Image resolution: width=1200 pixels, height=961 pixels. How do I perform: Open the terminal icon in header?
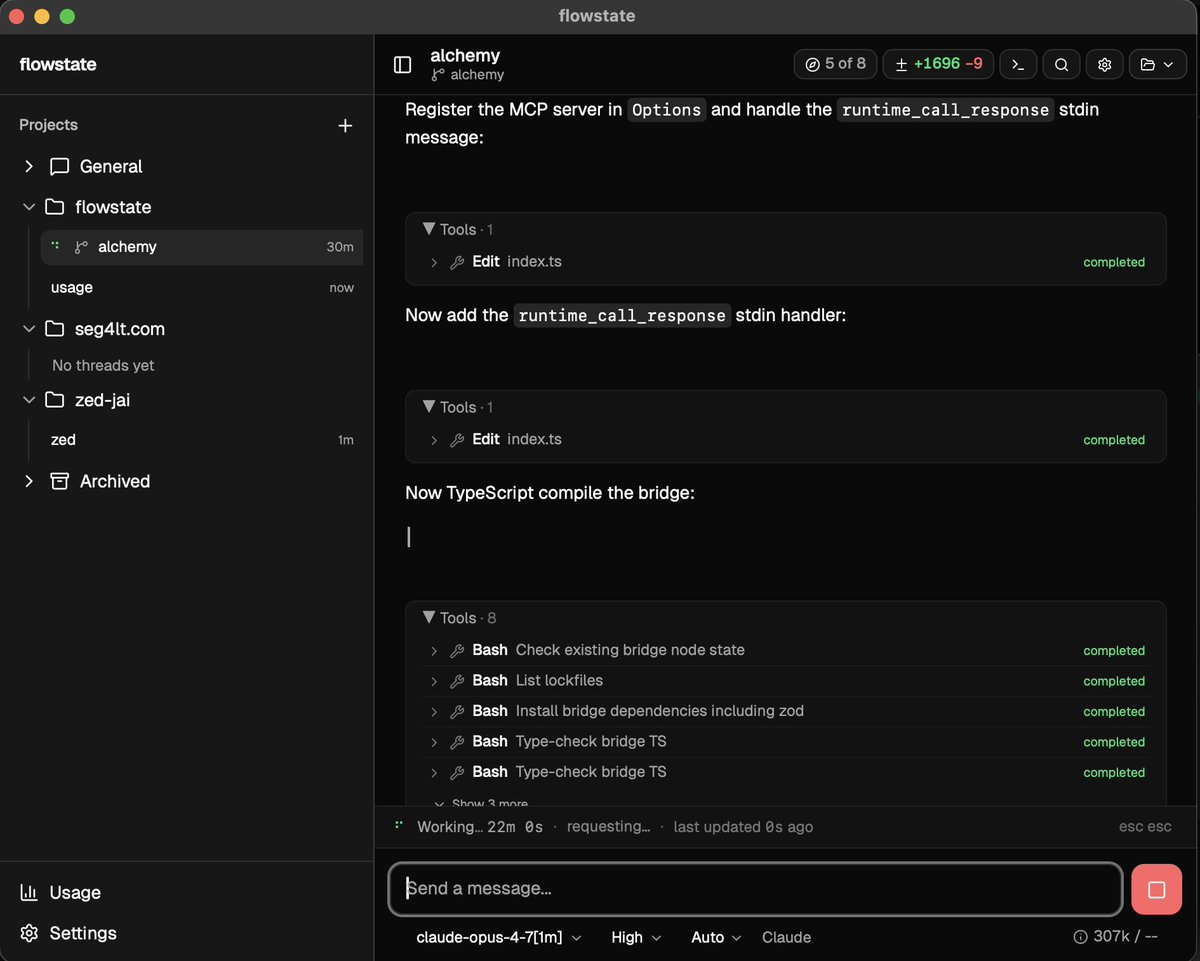[1018, 64]
